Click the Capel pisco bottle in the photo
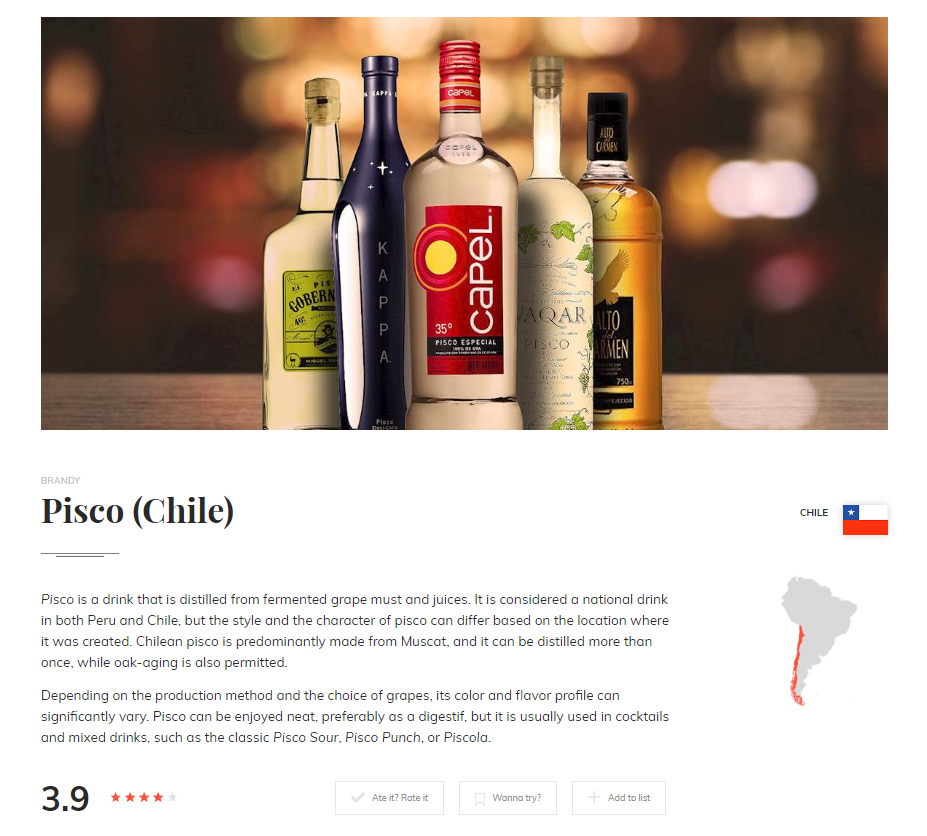The width and height of the screenshot is (927, 836). tap(462, 236)
